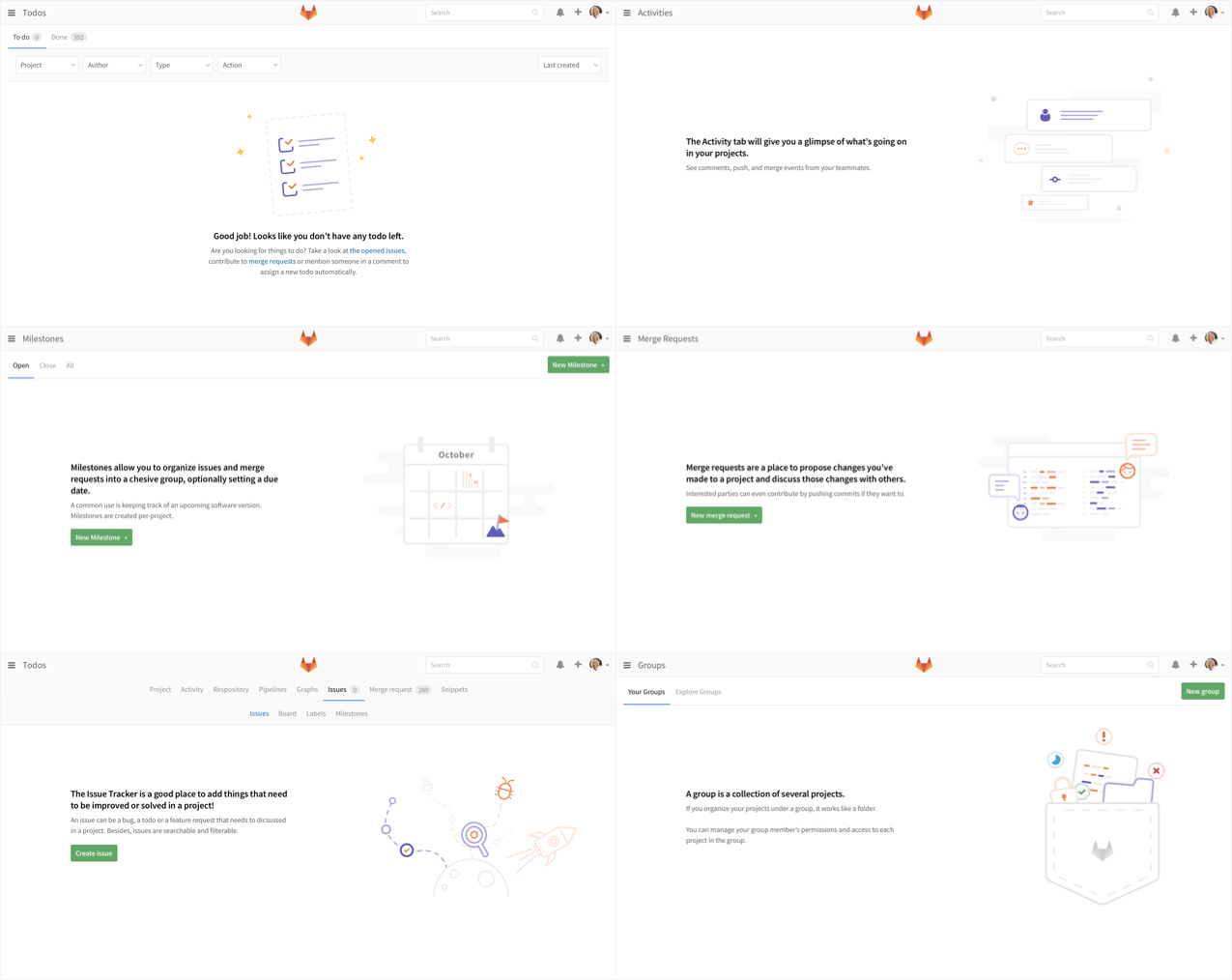Expand the Project filter dropdown
1232x980 pixels.
point(46,65)
